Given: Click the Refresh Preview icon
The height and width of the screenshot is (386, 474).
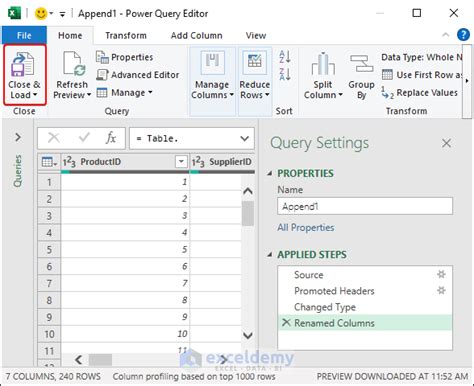Looking at the screenshot, I should 74,64.
